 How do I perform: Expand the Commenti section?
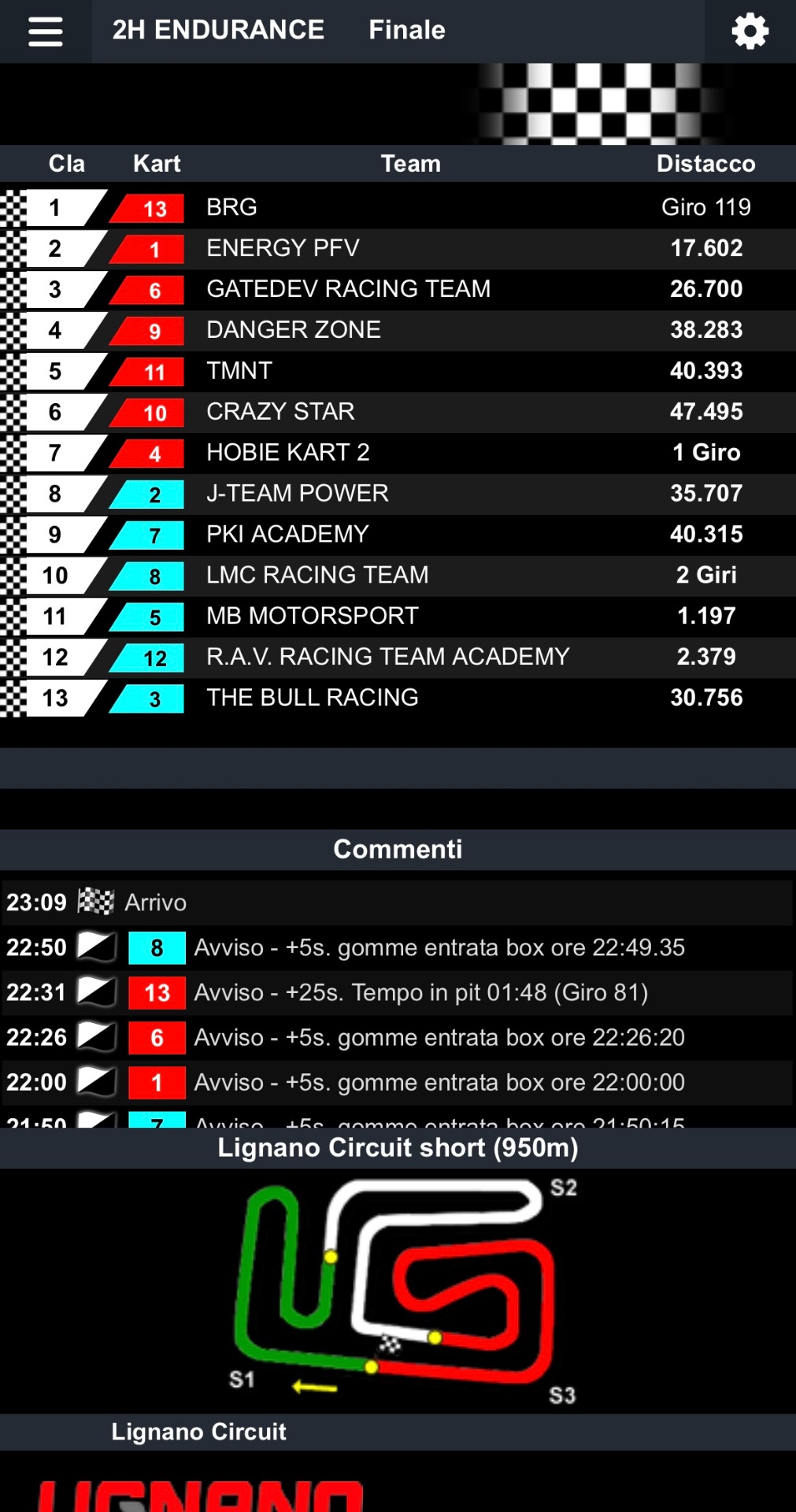(x=398, y=848)
